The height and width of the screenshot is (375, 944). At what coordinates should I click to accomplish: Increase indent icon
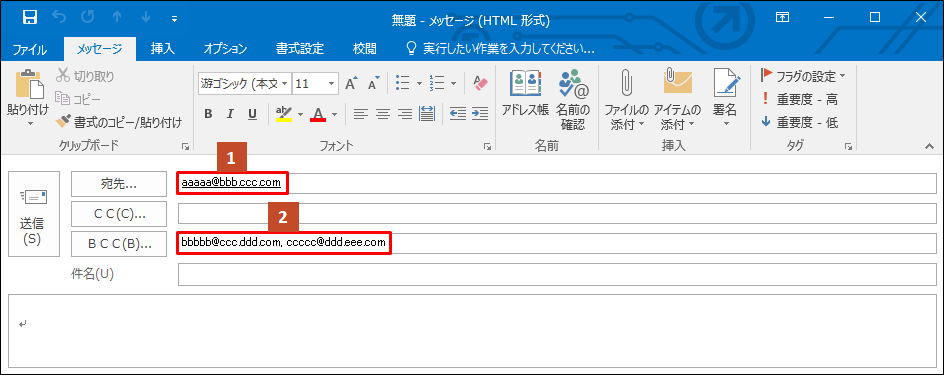point(479,114)
